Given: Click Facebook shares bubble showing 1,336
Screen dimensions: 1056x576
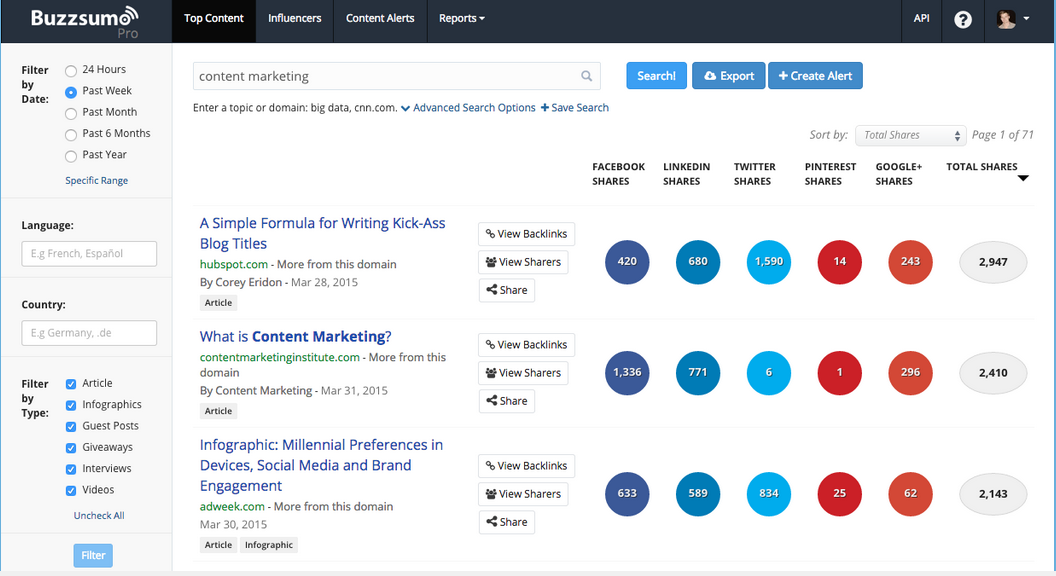Looking at the screenshot, I should 627,373.
